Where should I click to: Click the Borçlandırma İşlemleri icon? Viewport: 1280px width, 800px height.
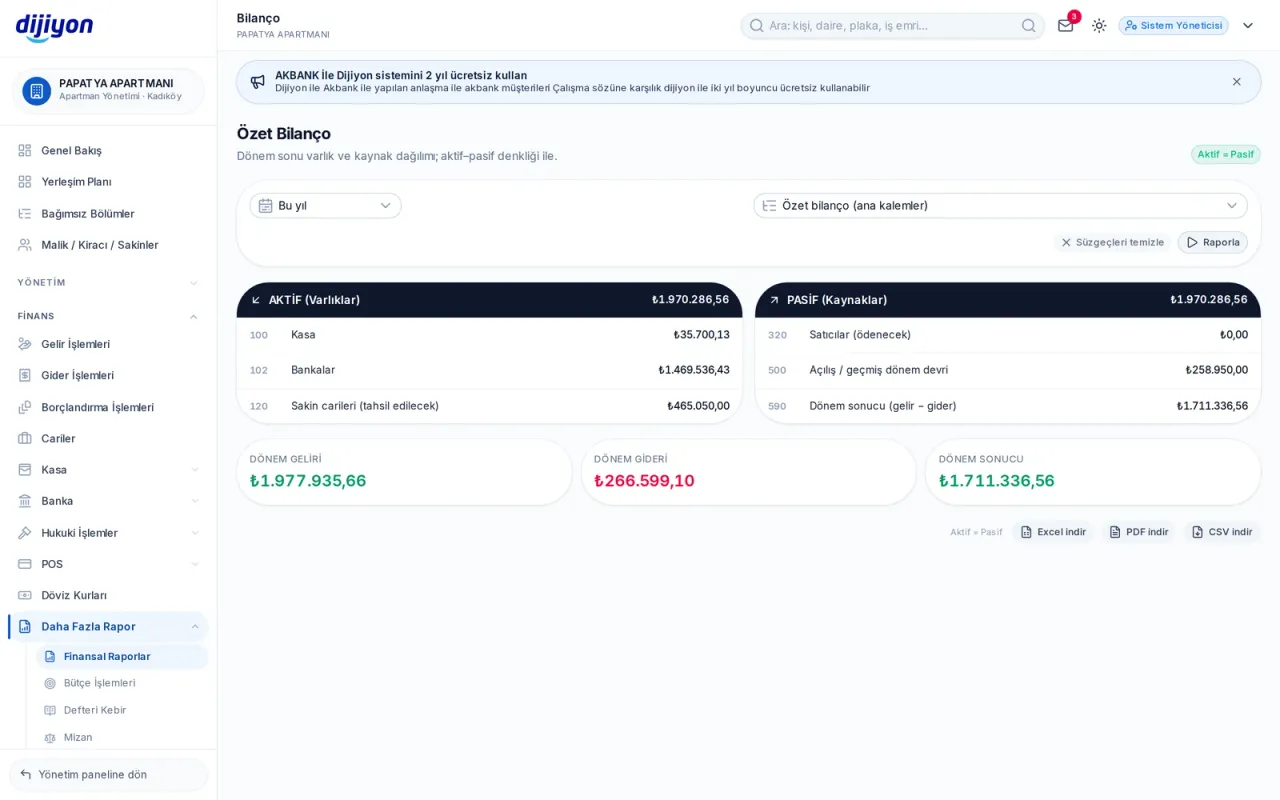(25, 407)
